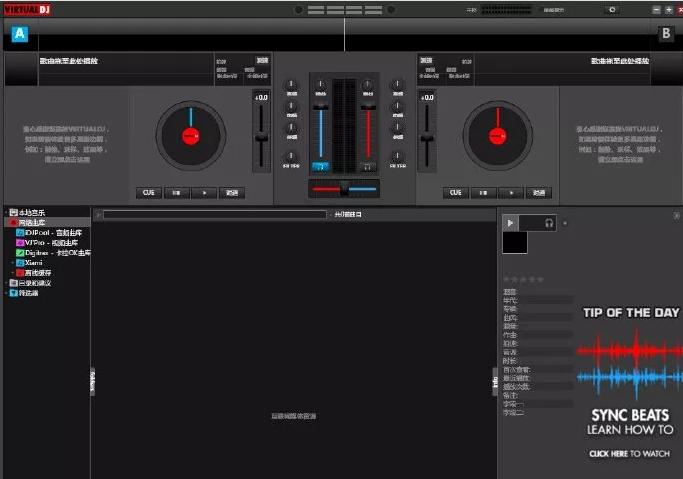This screenshot has width=683, height=479.
Task: Toggle the folders side panel tab
Action: point(92,382)
